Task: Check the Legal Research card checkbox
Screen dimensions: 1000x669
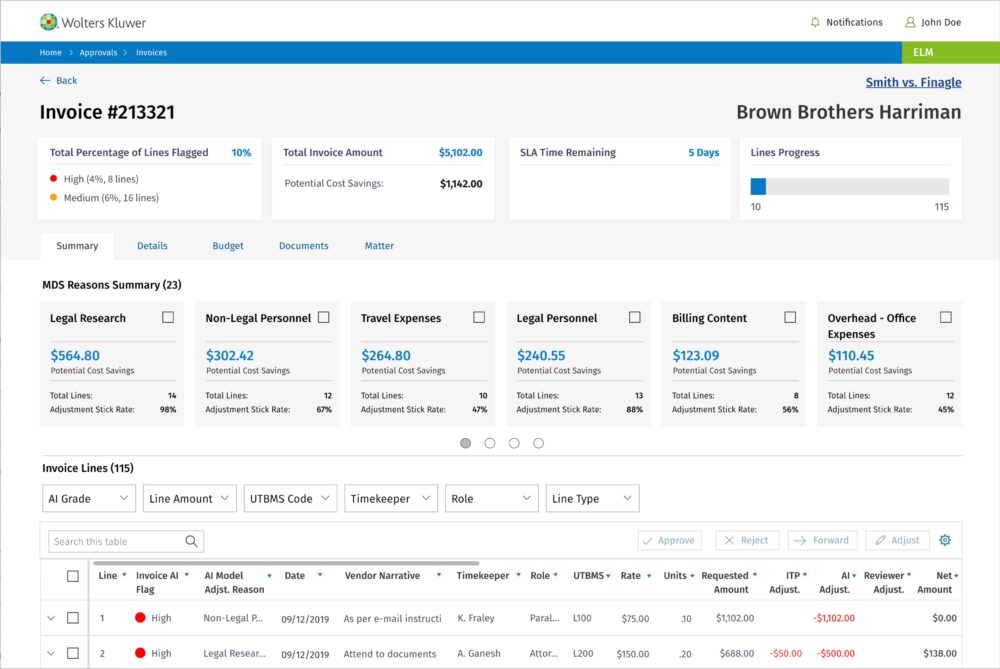Action: tap(168, 317)
